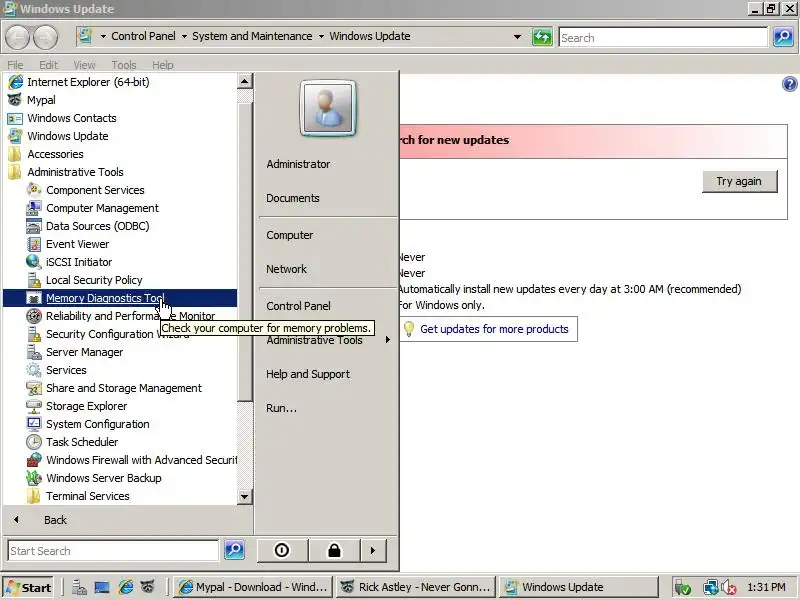Click Get updates for more products link
This screenshot has width=800, height=600.
[x=494, y=329]
